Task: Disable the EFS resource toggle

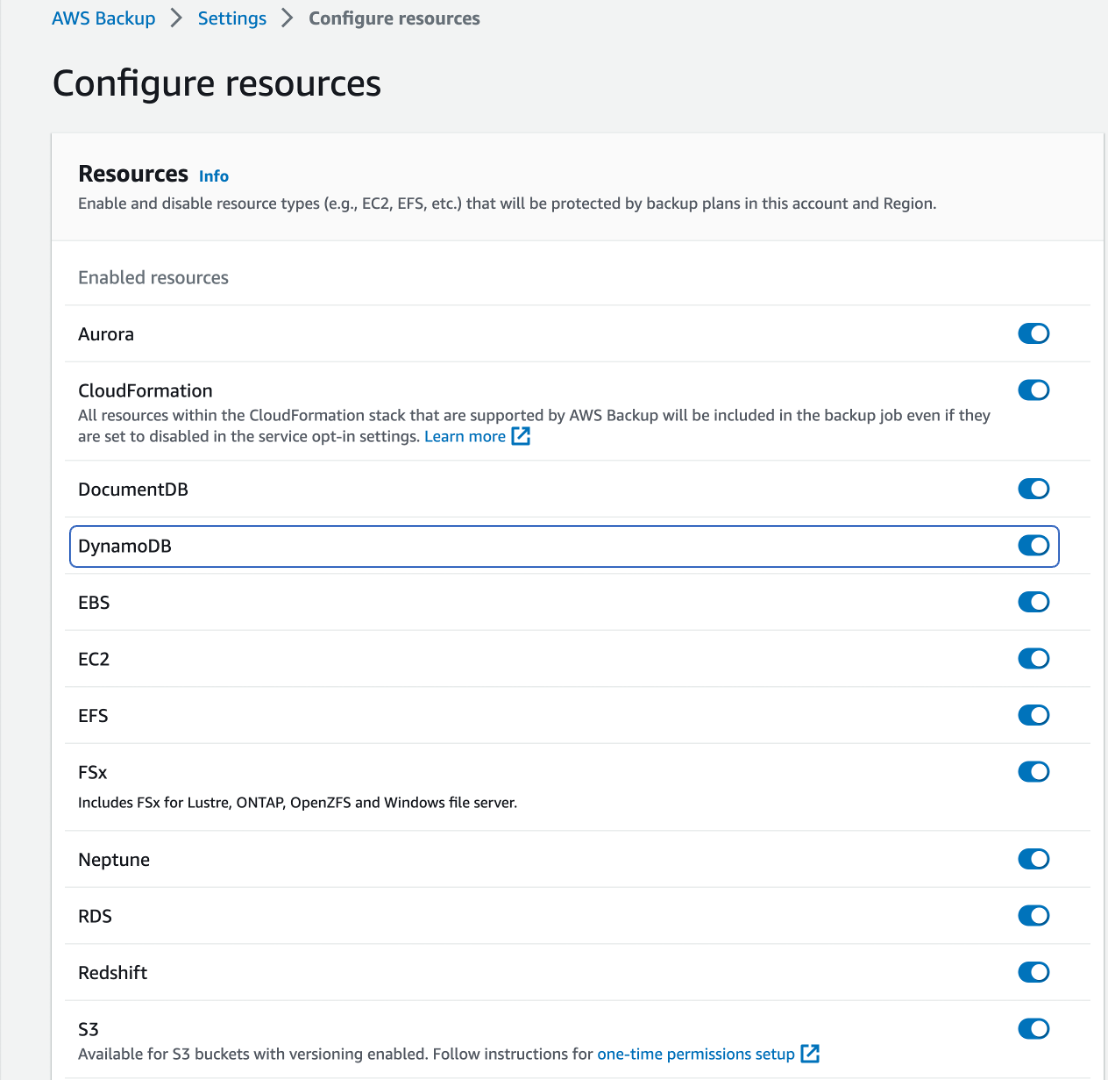Action: (1033, 715)
